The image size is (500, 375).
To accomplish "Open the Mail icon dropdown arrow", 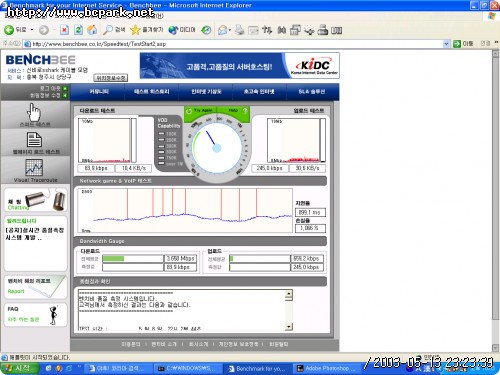I will point(230,30).
